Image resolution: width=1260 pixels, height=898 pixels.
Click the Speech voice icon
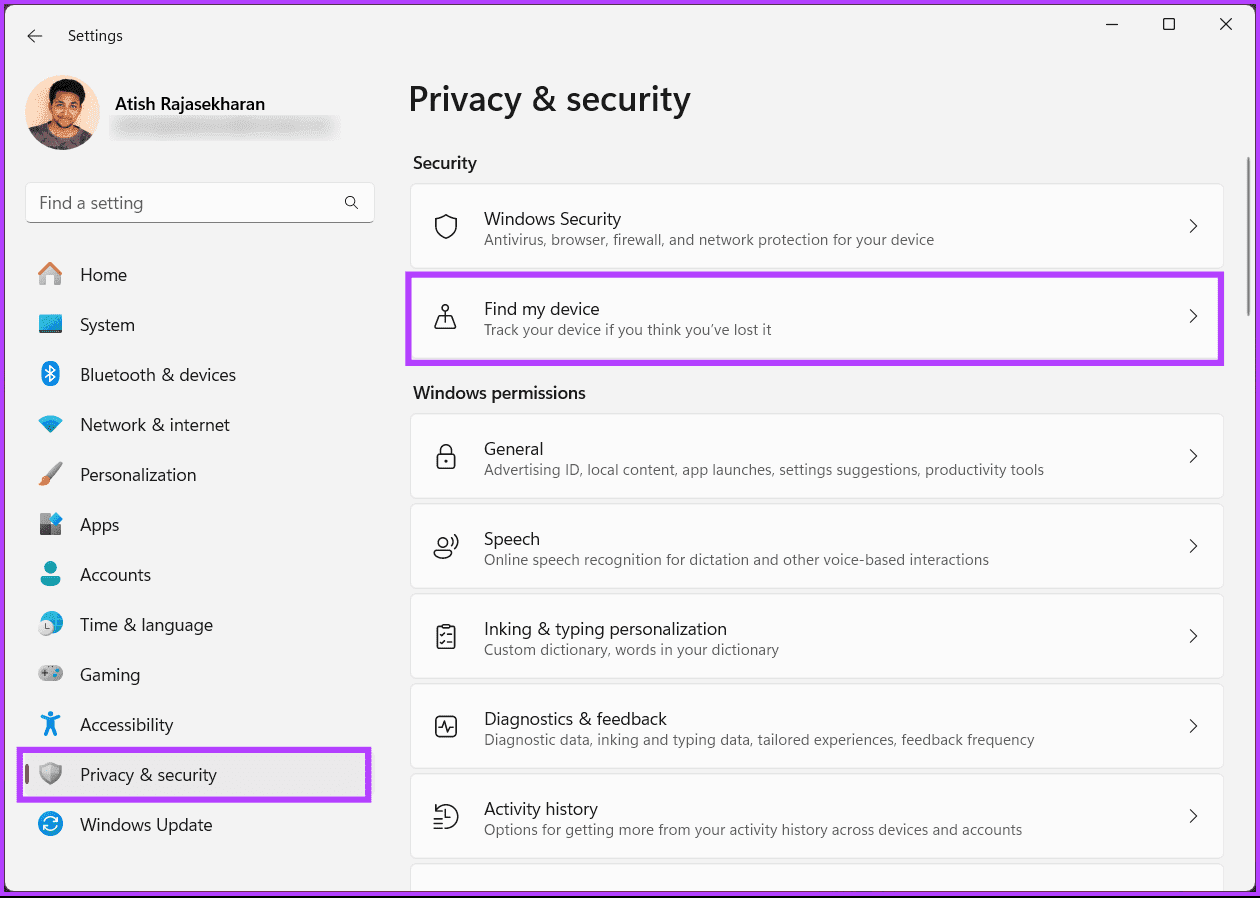click(x=446, y=546)
